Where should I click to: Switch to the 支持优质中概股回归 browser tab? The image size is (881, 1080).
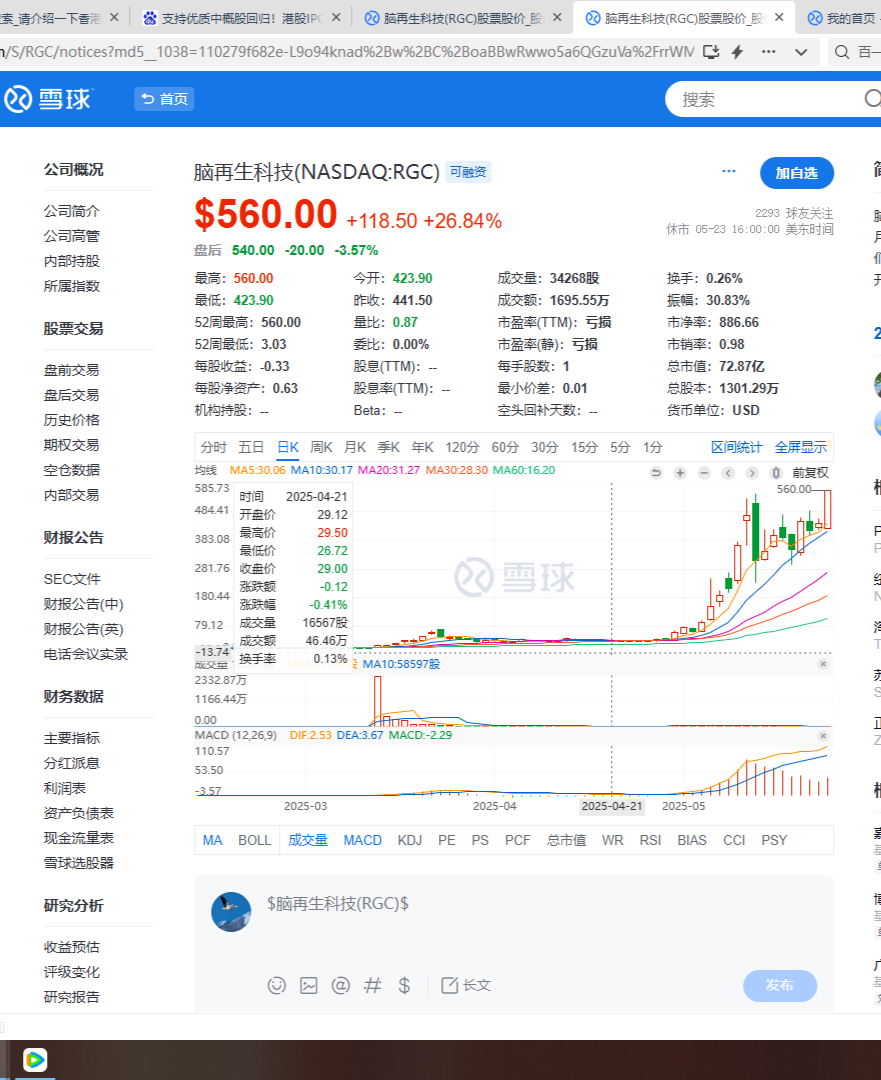coord(242,18)
